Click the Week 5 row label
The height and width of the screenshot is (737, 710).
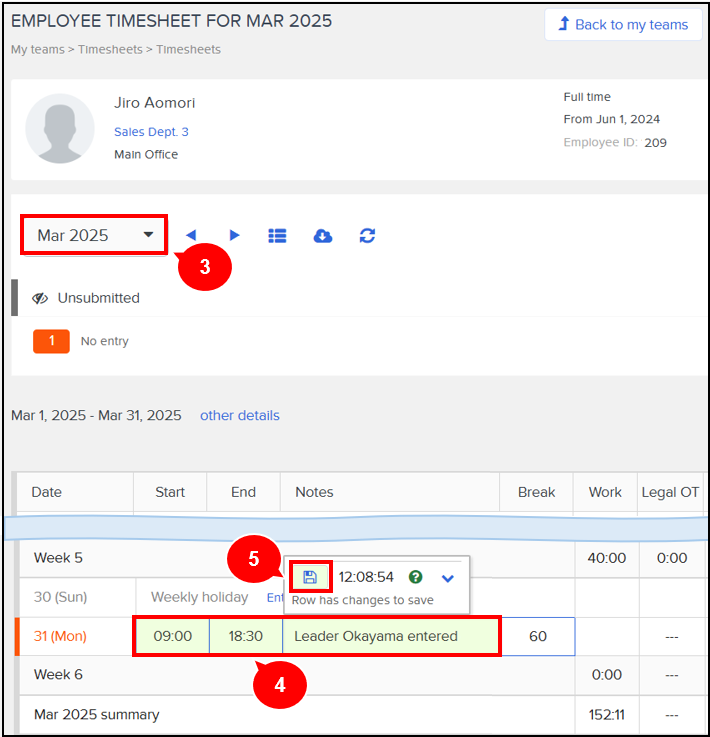click(x=58, y=558)
